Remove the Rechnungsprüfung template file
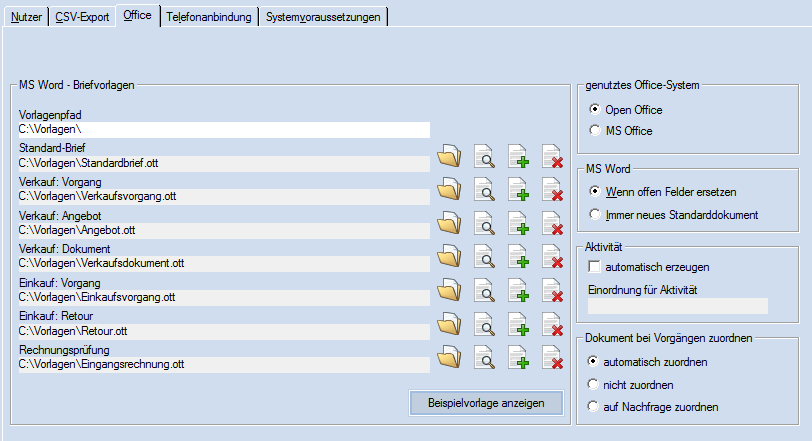 click(552, 357)
